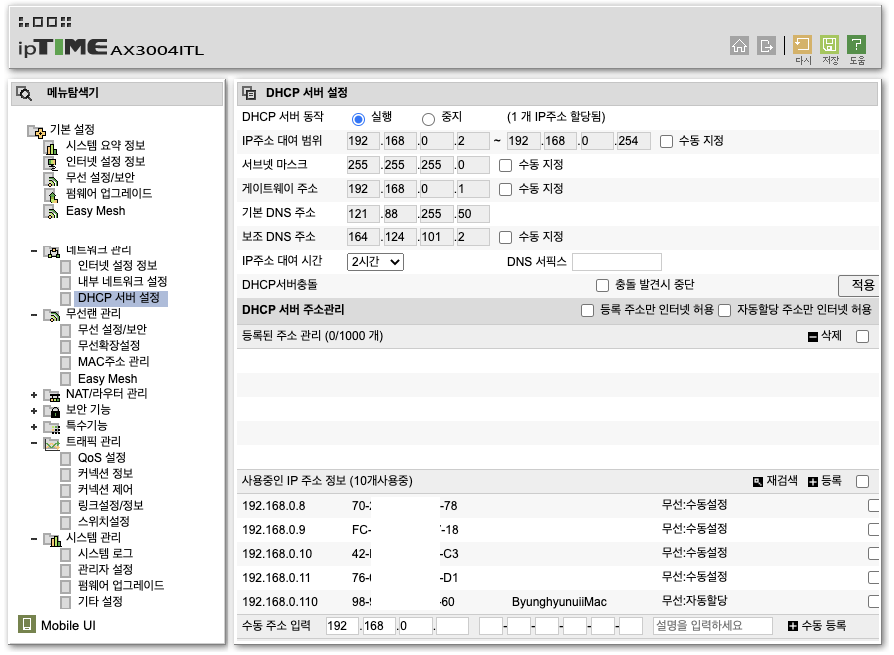Screen dimensions: 894x655
Task: Expand the 특수기능 tree node
Action: pos(34,426)
